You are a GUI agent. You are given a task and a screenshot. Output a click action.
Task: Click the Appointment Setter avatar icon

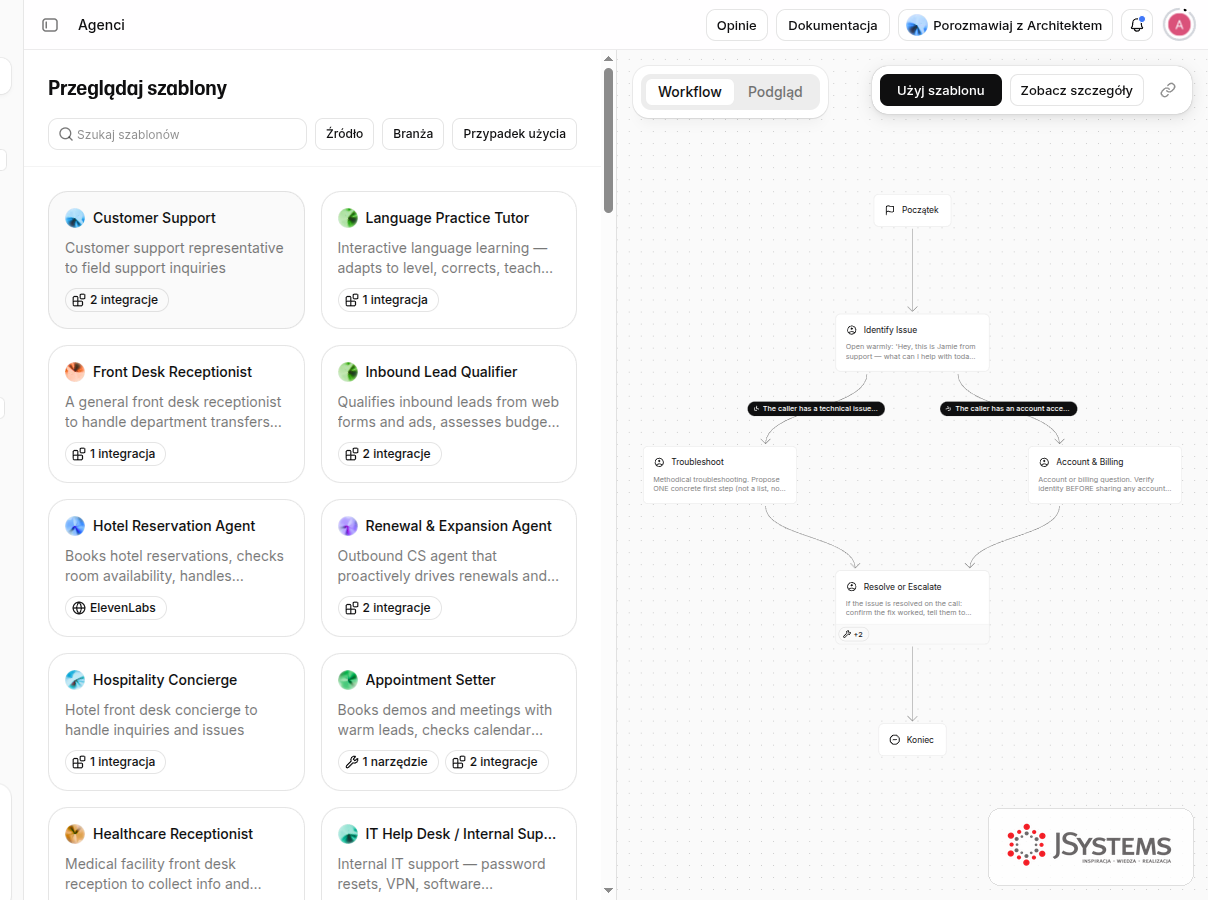[x=348, y=680]
